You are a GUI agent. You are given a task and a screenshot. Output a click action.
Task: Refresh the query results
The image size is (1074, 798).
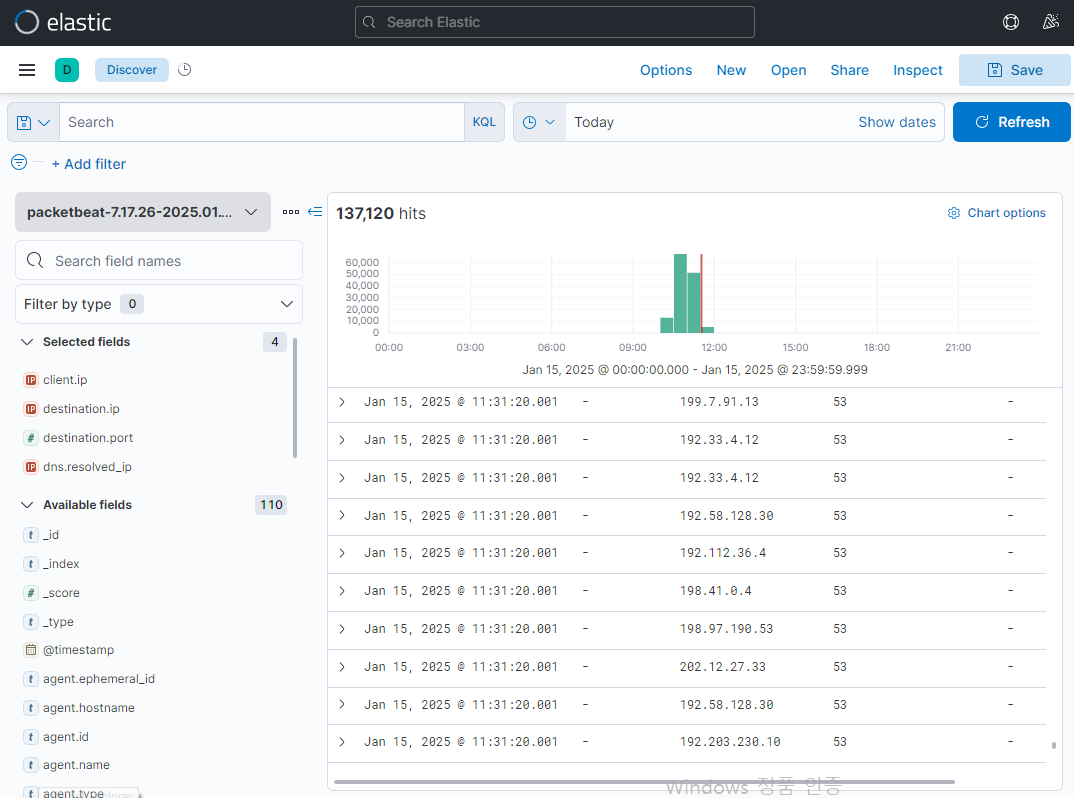pyautogui.click(x=1011, y=122)
